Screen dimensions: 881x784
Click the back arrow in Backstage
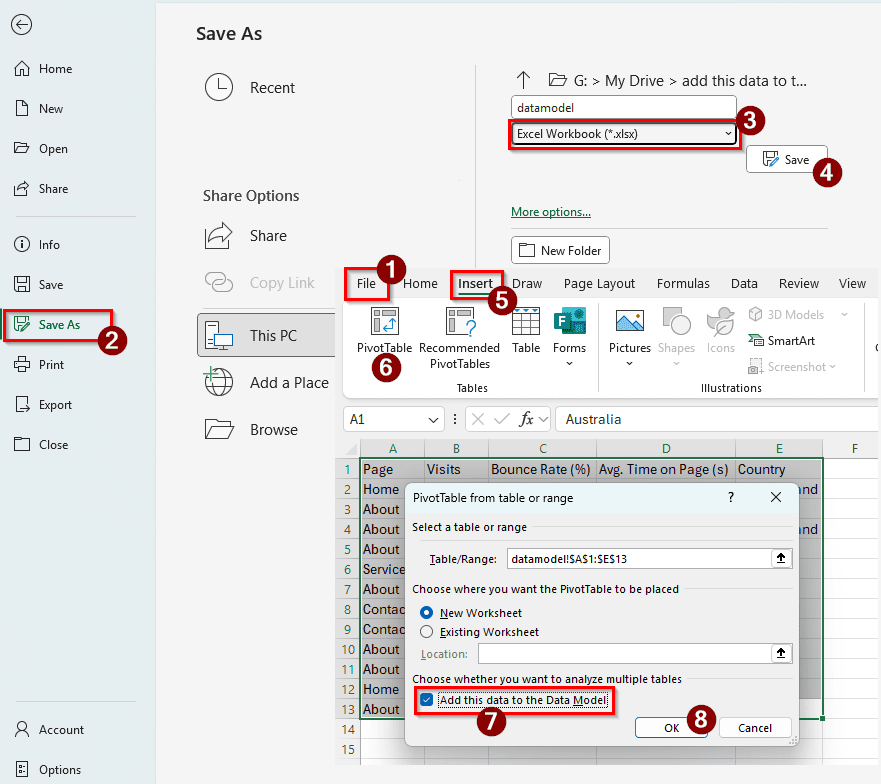21,25
